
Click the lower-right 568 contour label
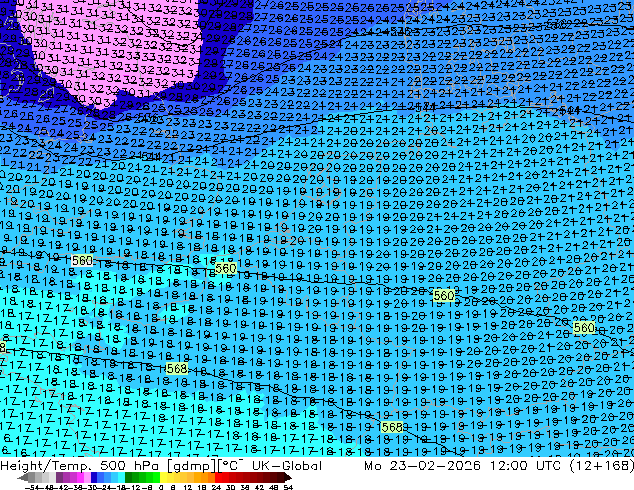392,427
